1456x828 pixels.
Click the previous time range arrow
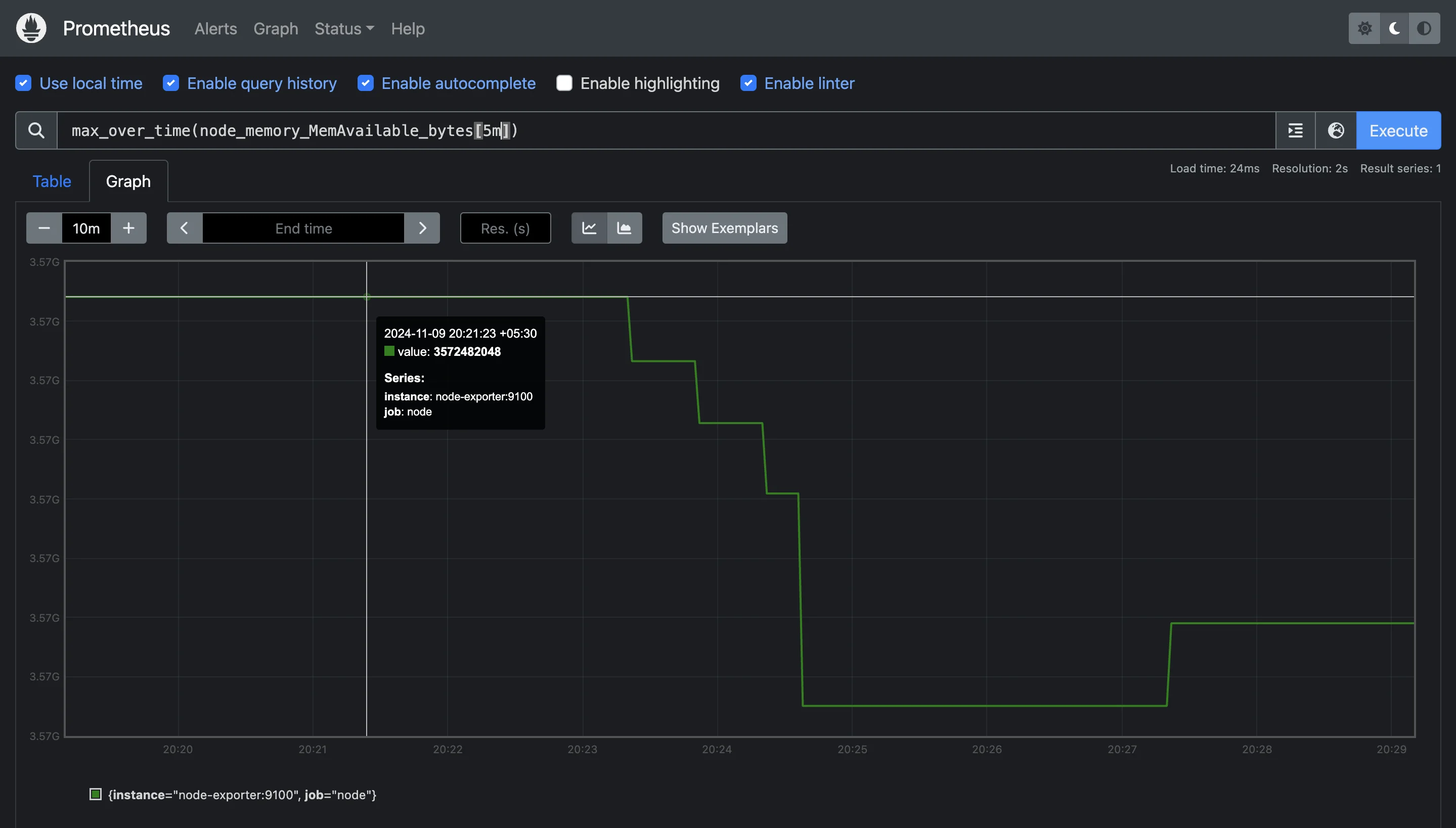184,228
